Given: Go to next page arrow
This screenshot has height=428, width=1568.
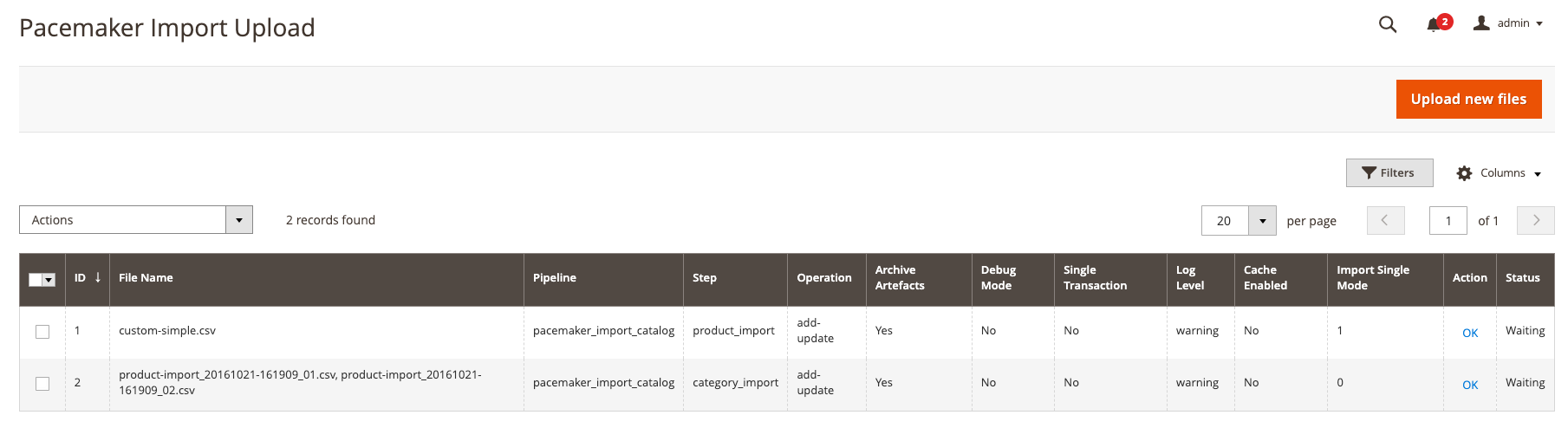Looking at the screenshot, I should pos(1535,220).
